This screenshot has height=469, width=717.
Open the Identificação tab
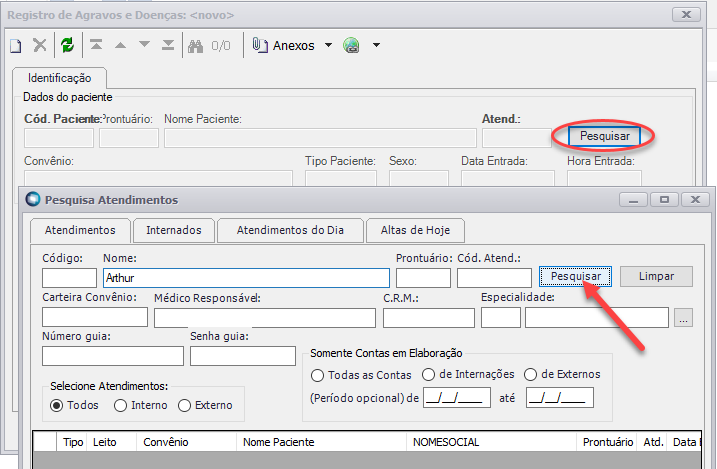(59, 78)
